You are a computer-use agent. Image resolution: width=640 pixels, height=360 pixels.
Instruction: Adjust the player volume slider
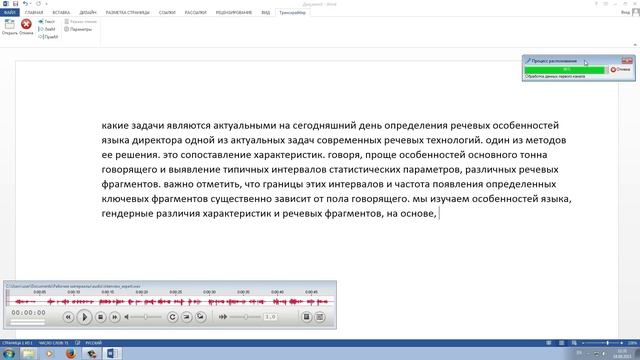tap(146, 317)
